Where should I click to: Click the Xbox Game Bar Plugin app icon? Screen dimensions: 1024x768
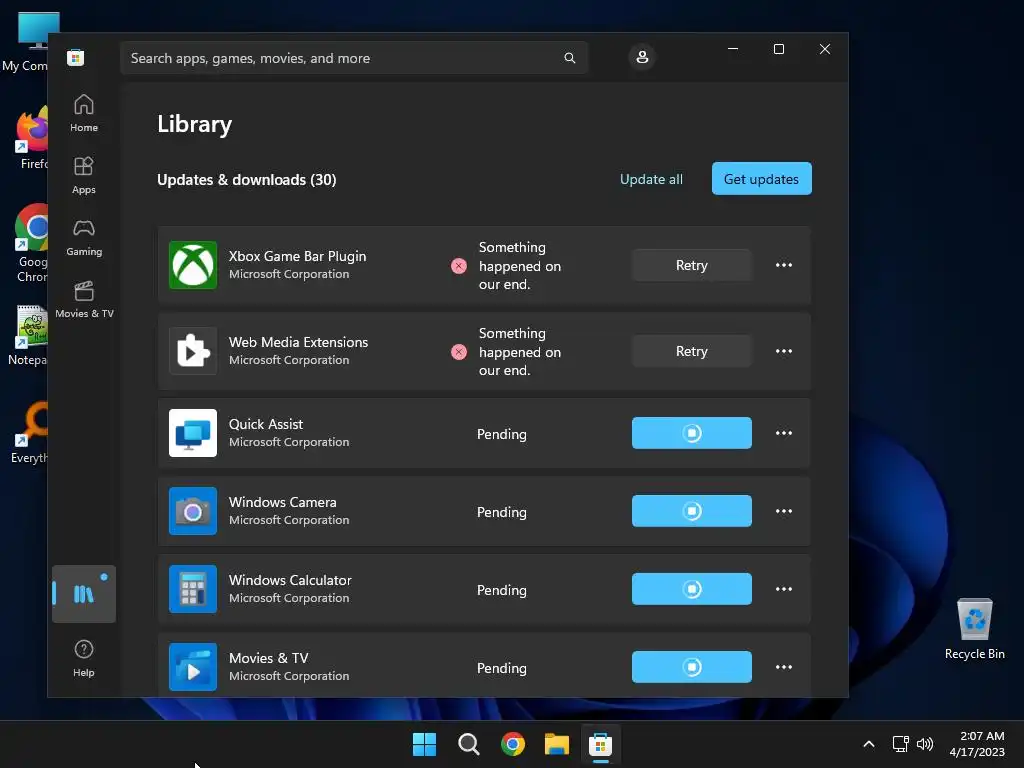pos(193,265)
